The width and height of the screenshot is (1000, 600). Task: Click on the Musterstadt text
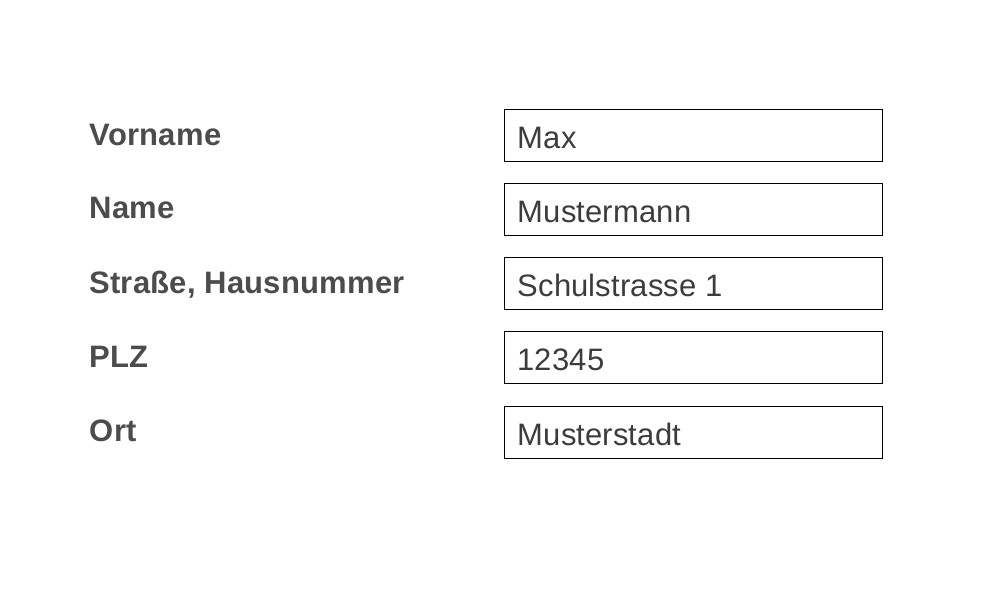pos(599,435)
